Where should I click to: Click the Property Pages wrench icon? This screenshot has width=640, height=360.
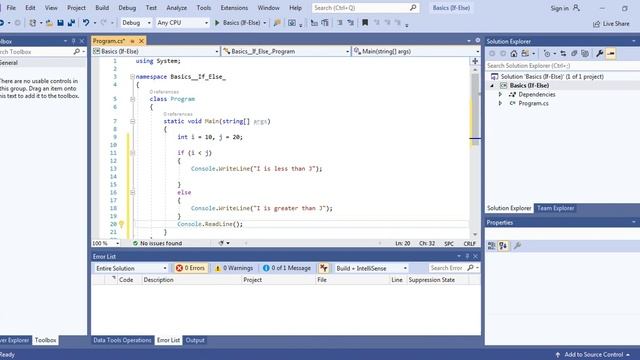click(517, 246)
